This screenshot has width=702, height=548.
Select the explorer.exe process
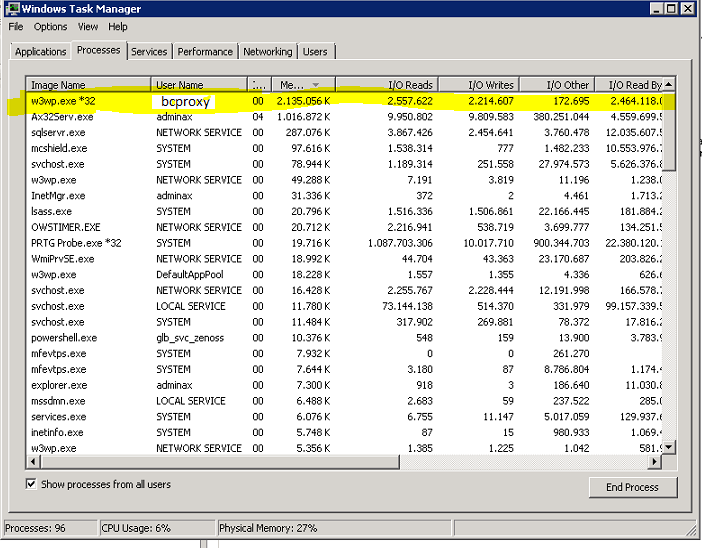[x=344, y=385]
